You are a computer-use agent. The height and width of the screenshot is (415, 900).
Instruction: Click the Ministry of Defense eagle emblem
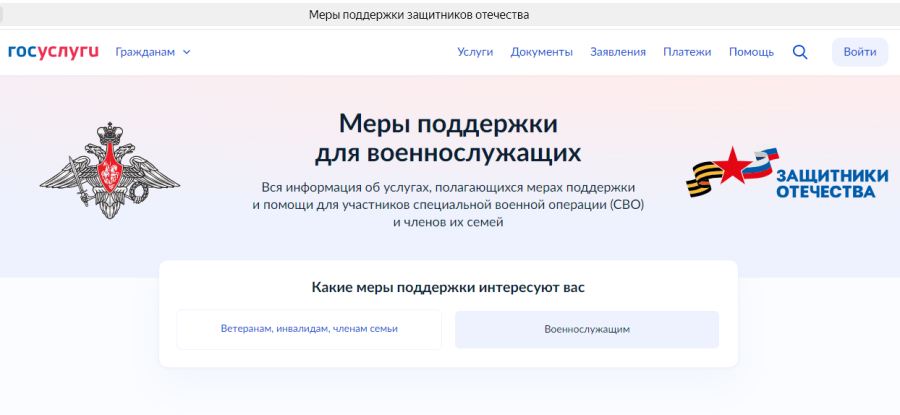(x=110, y=170)
